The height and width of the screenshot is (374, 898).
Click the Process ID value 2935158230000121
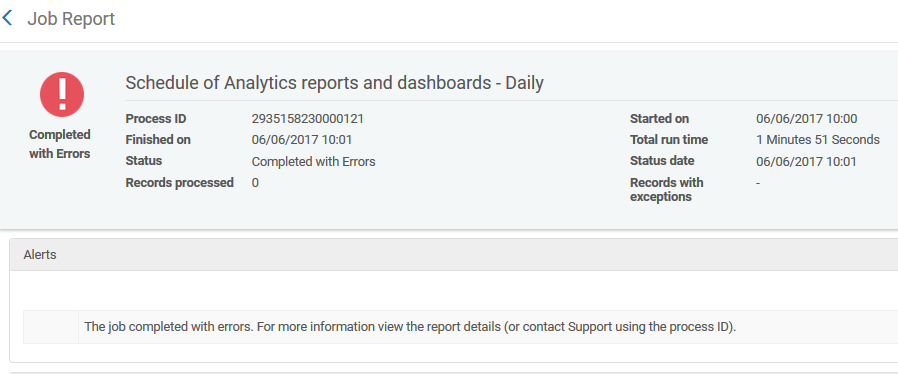(308, 119)
